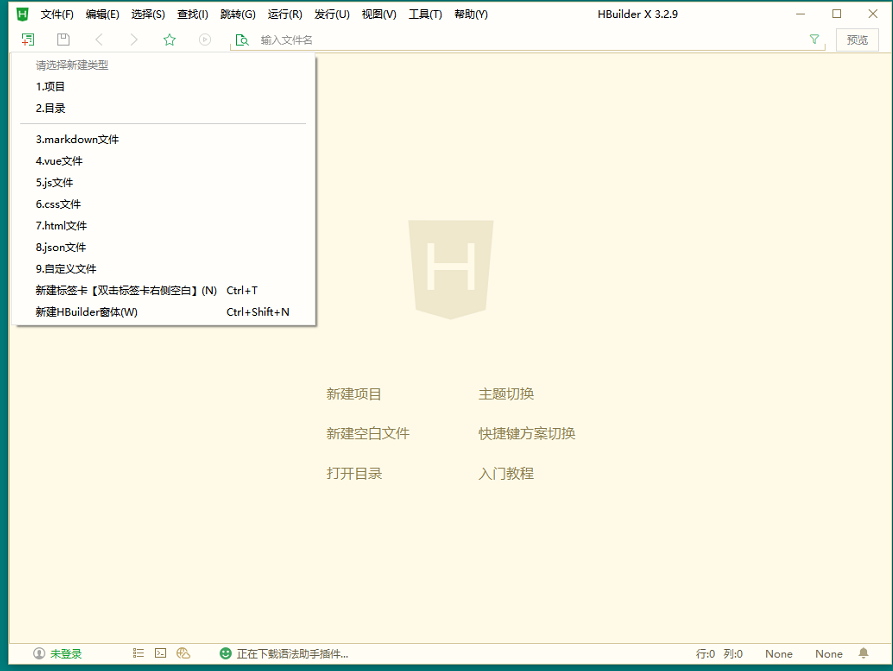This screenshot has width=893, height=671.
Task: Click the 入门教程 link
Action: 506,474
